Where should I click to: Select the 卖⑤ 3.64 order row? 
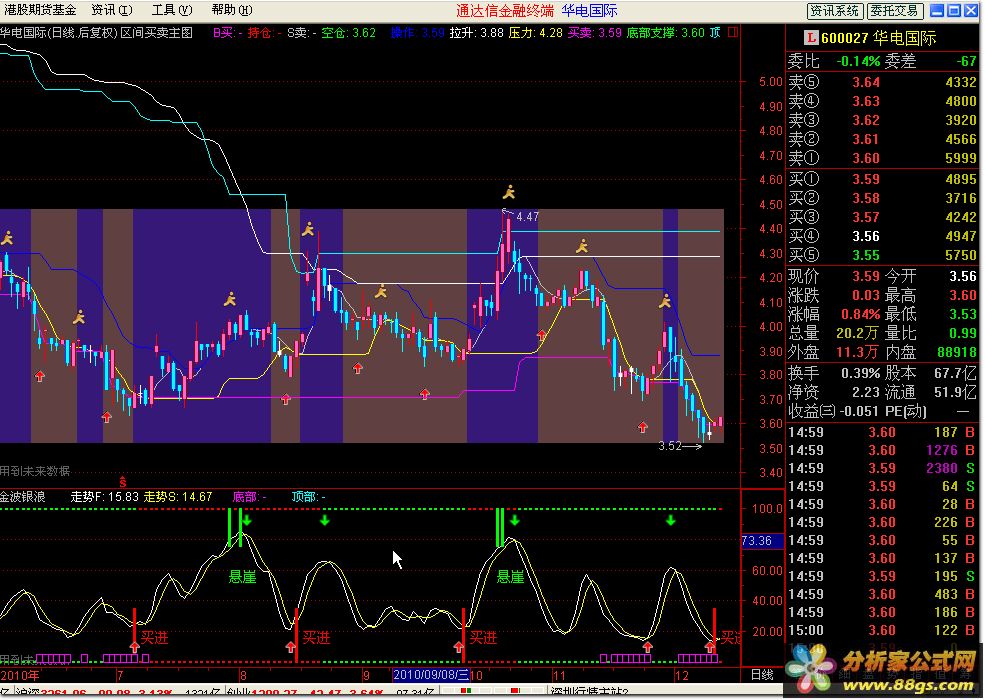[883, 82]
